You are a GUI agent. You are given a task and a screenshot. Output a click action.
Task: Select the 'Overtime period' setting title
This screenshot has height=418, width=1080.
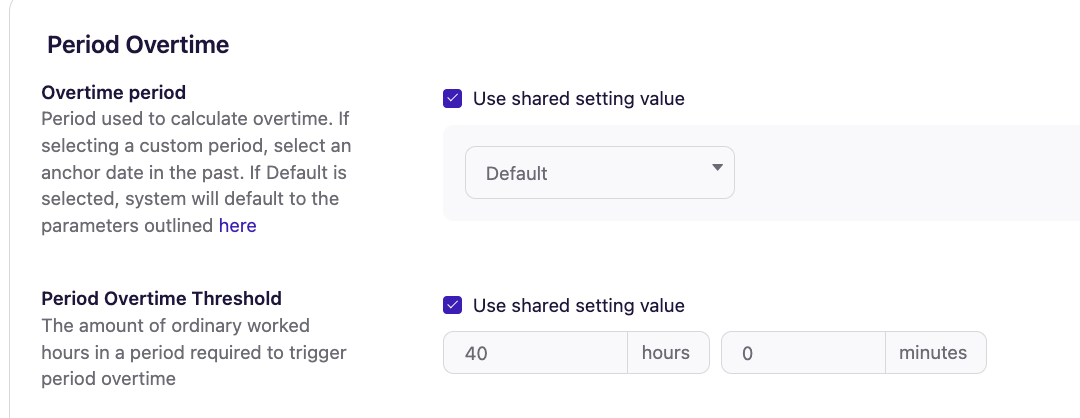point(113,92)
